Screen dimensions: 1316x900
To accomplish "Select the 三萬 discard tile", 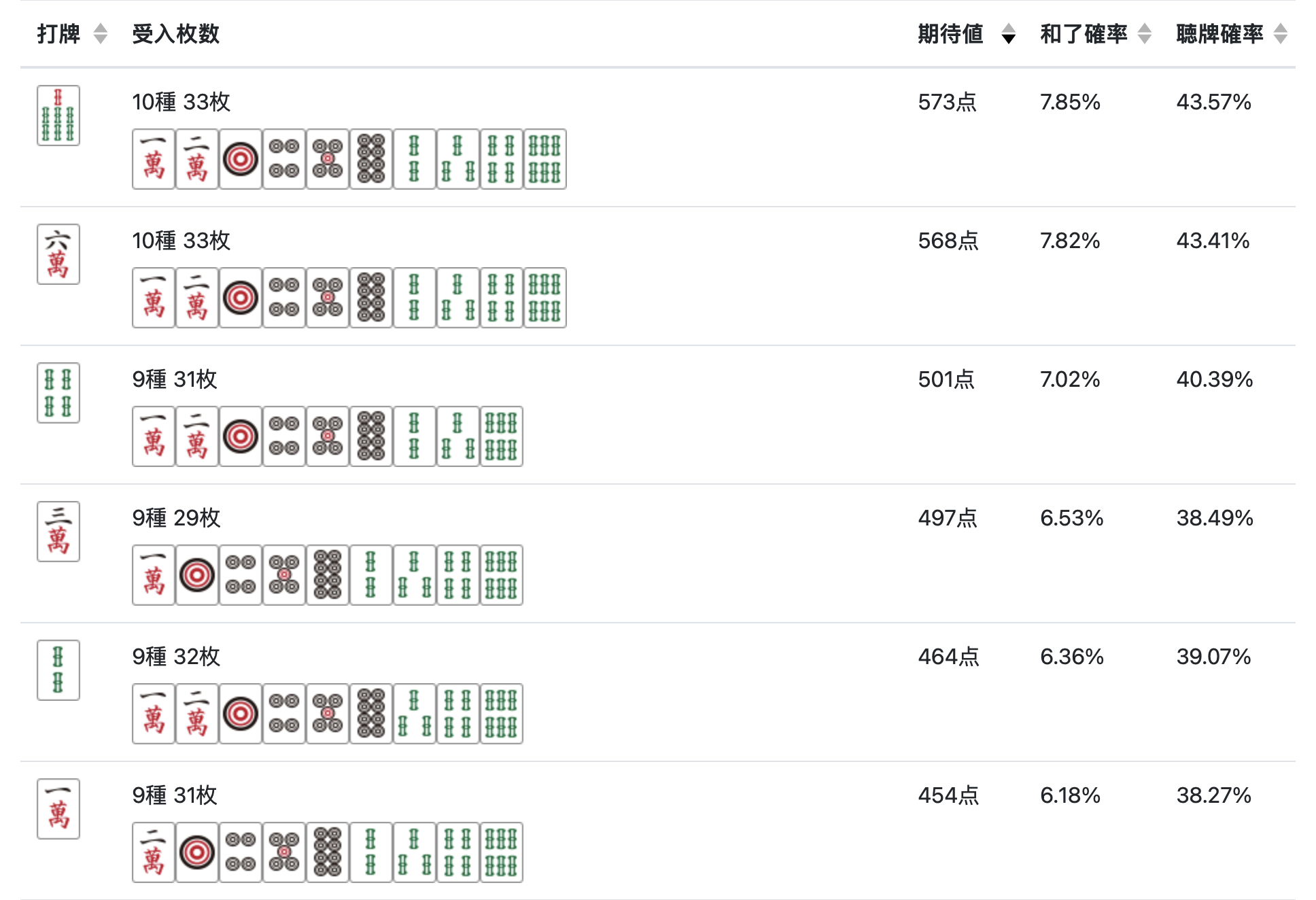I will (x=58, y=532).
